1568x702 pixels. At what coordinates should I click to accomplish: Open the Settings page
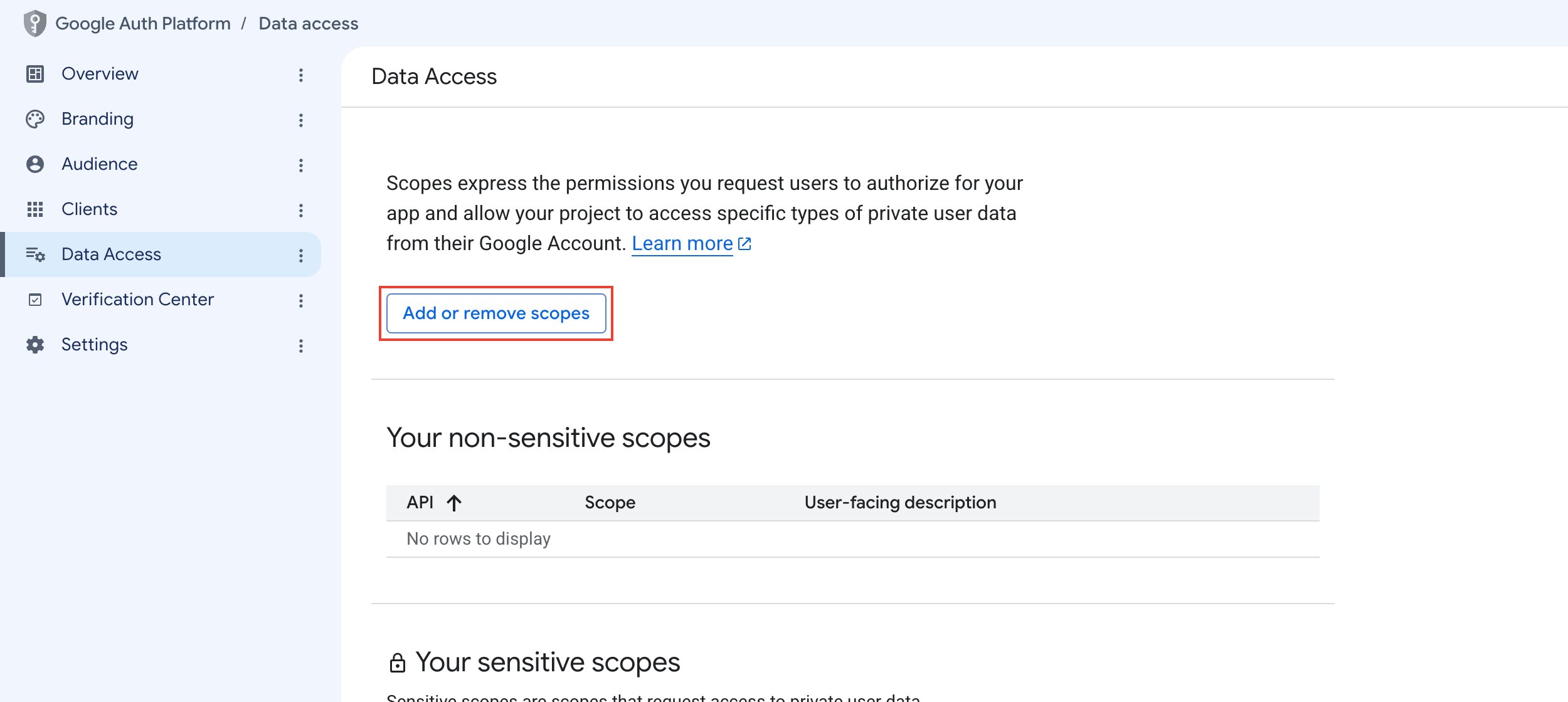(94, 345)
